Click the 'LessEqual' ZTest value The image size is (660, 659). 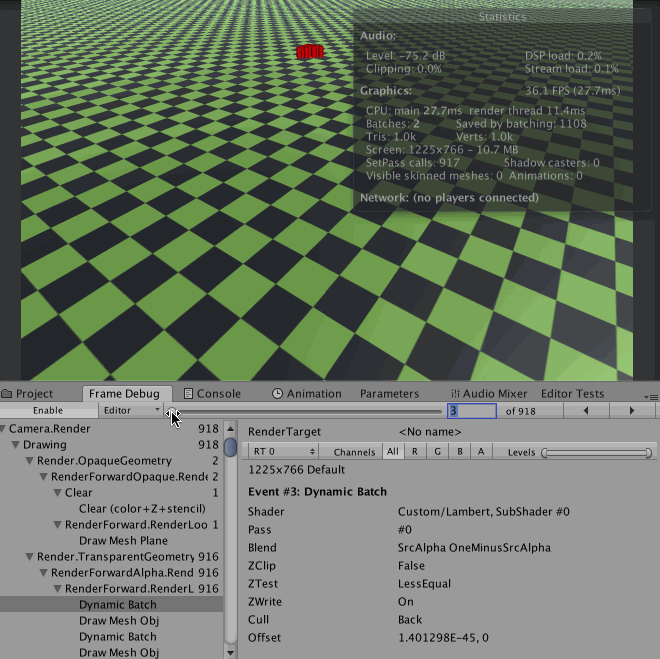coord(424,584)
